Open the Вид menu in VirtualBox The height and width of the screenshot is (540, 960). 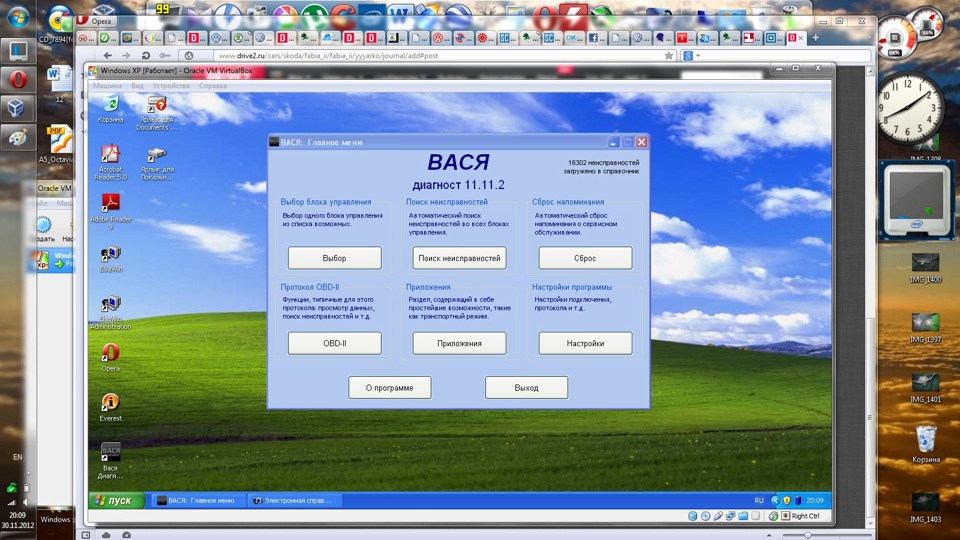pyautogui.click(x=137, y=86)
